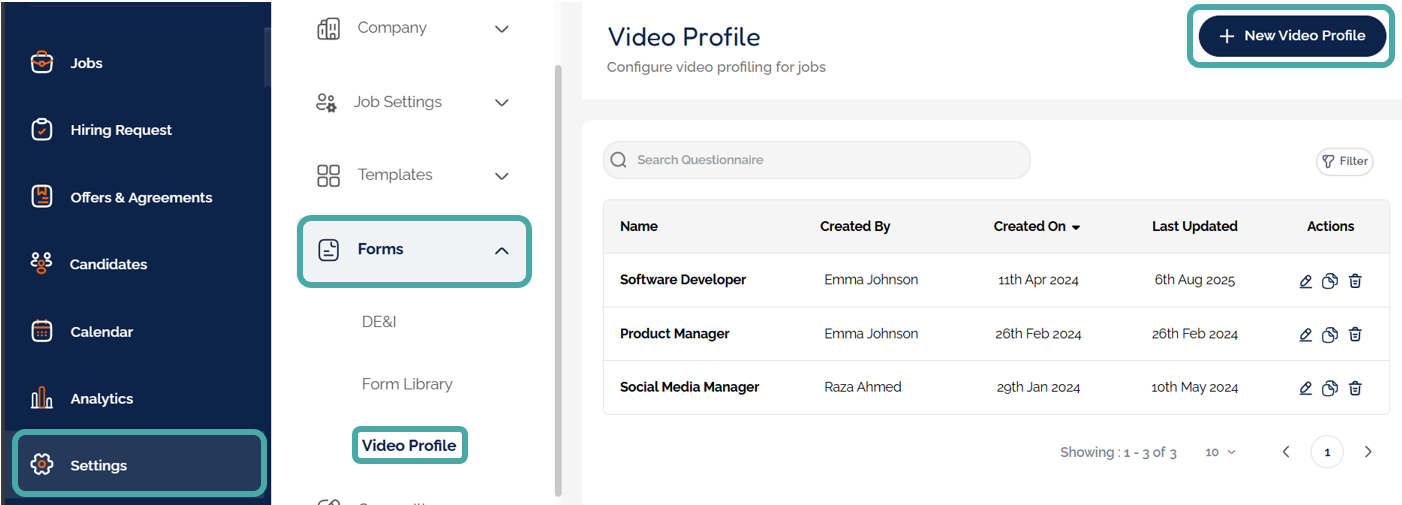Image resolution: width=1402 pixels, height=505 pixels.
Task: Delete the Software Developer video profile
Action: (1355, 281)
